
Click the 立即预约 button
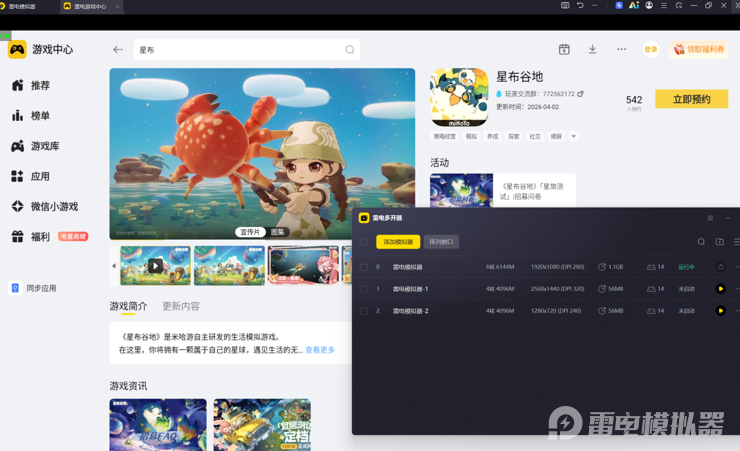point(691,99)
